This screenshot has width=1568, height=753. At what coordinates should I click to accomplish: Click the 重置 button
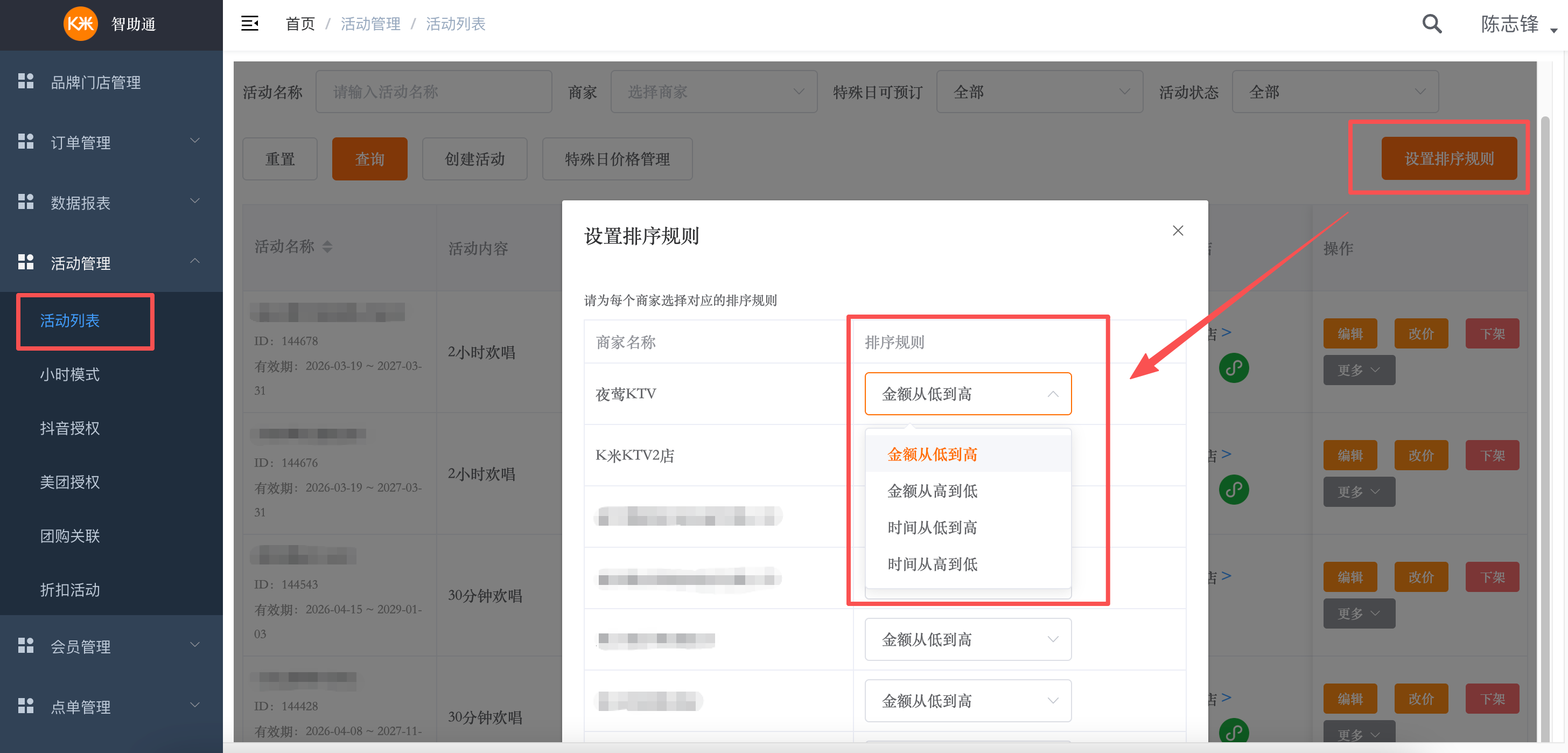(x=280, y=159)
